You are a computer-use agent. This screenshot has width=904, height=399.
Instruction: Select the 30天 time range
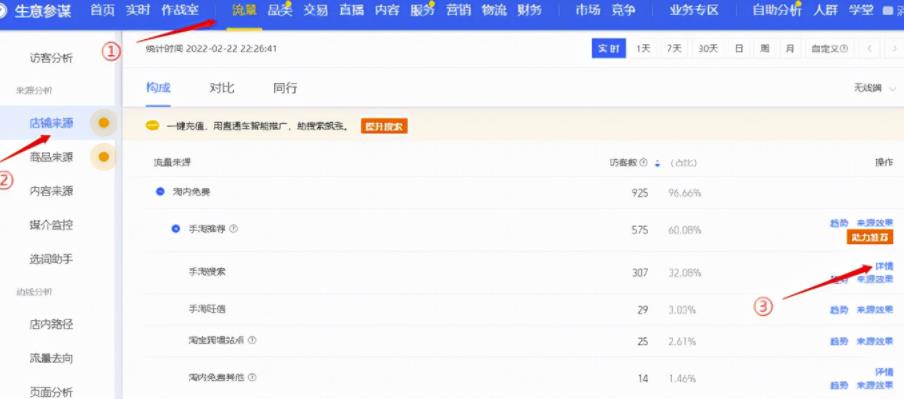coord(708,49)
